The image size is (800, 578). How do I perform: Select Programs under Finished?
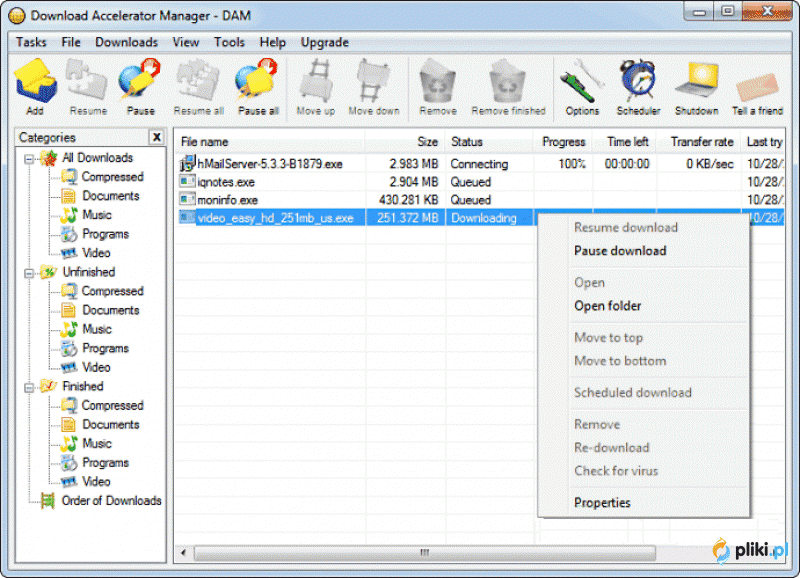tap(95, 463)
